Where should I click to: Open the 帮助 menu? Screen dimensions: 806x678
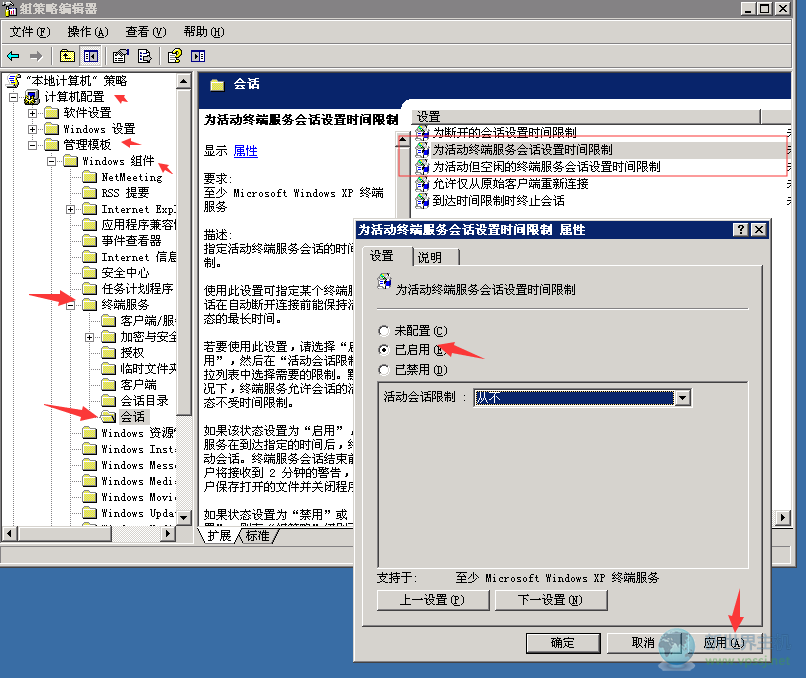tap(204, 32)
